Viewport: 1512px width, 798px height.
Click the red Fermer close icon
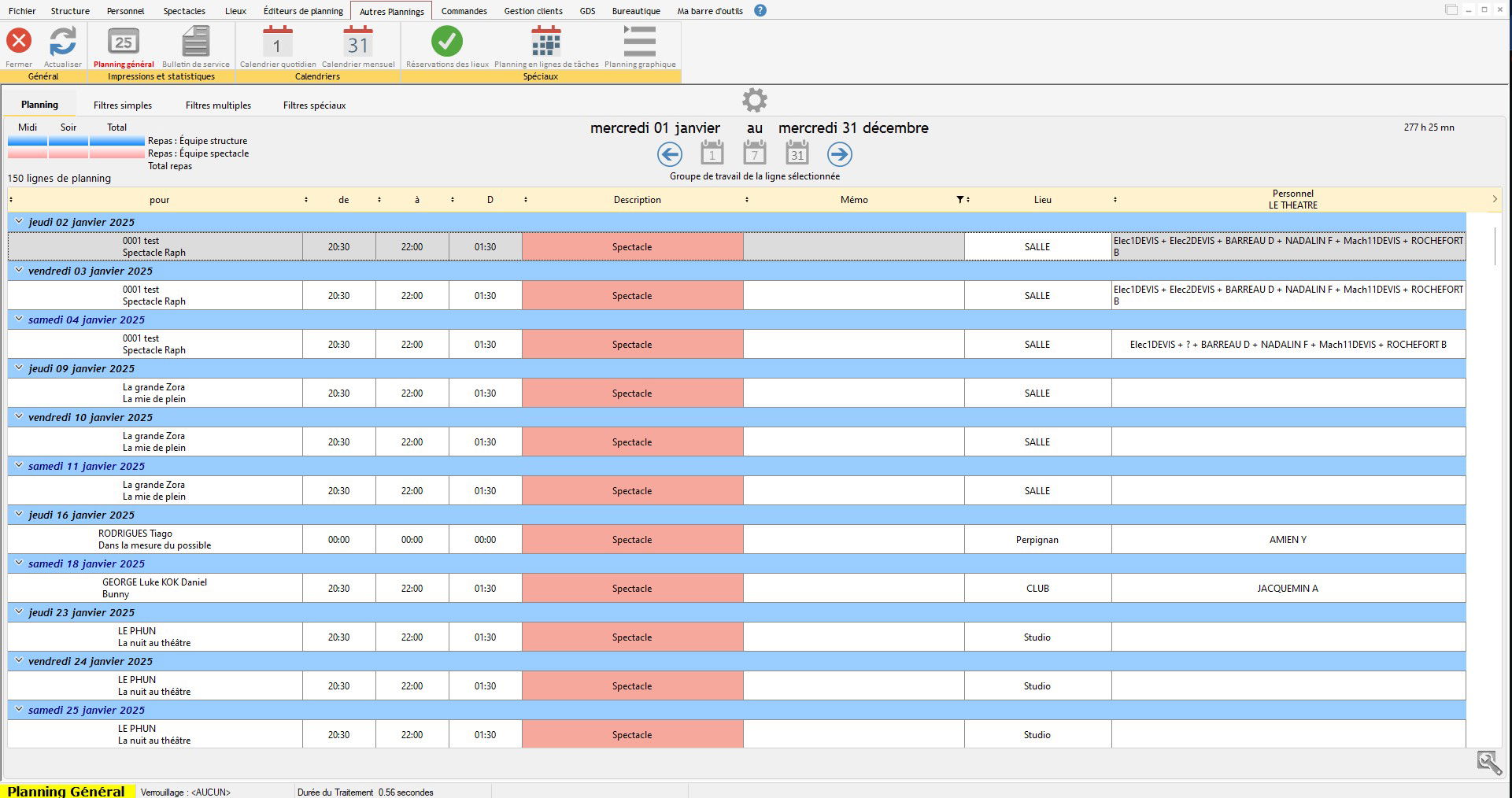[x=19, y=41]
